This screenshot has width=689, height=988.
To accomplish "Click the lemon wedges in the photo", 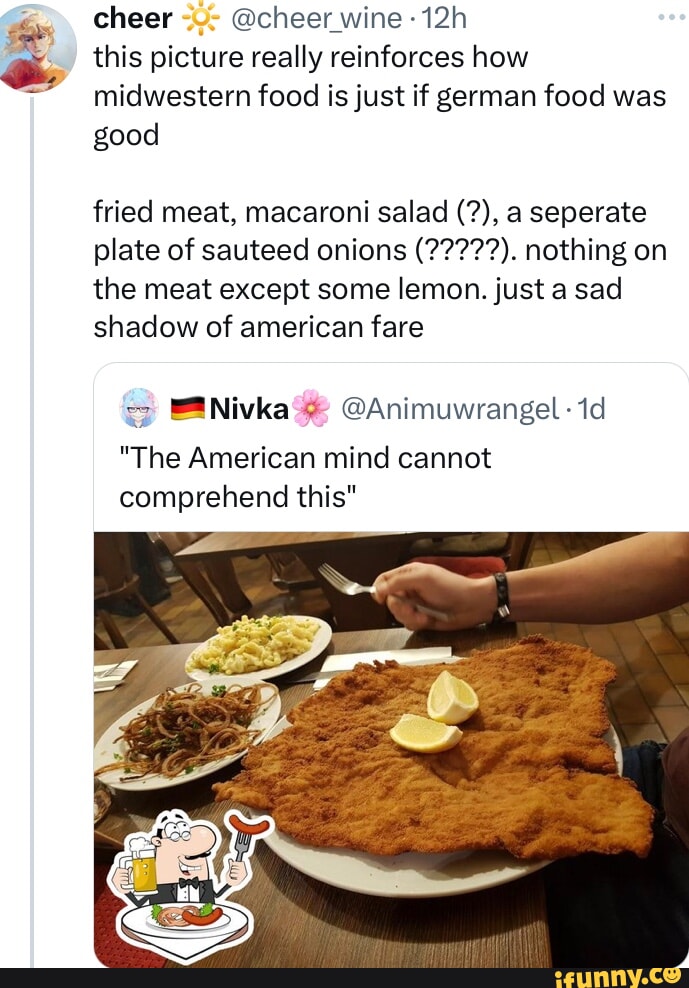I will (x=434, y=712).
